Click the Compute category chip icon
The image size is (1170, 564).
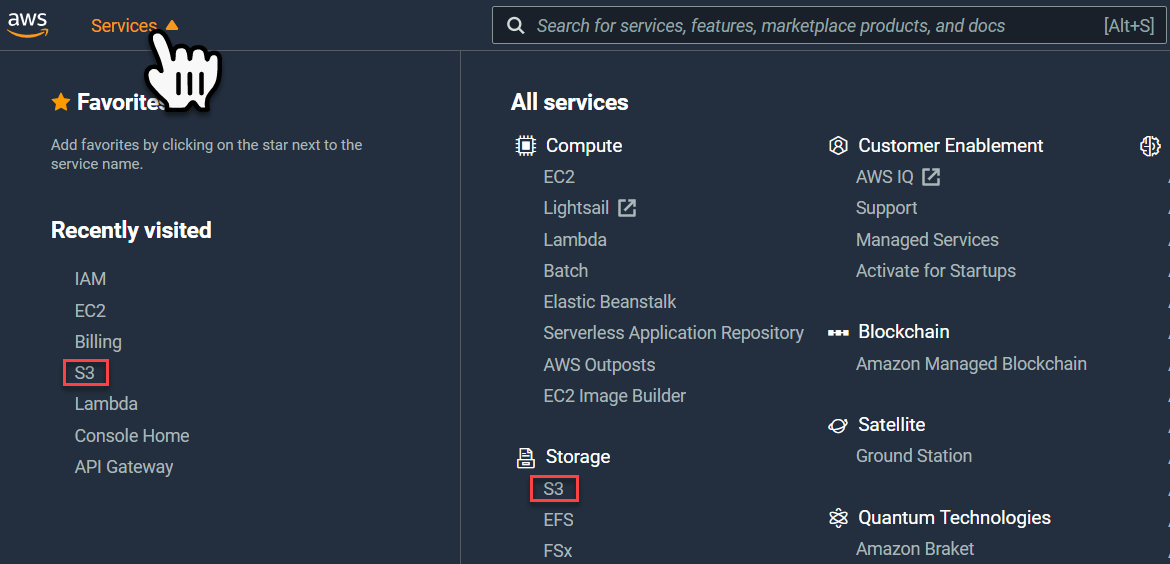point(526,145)
